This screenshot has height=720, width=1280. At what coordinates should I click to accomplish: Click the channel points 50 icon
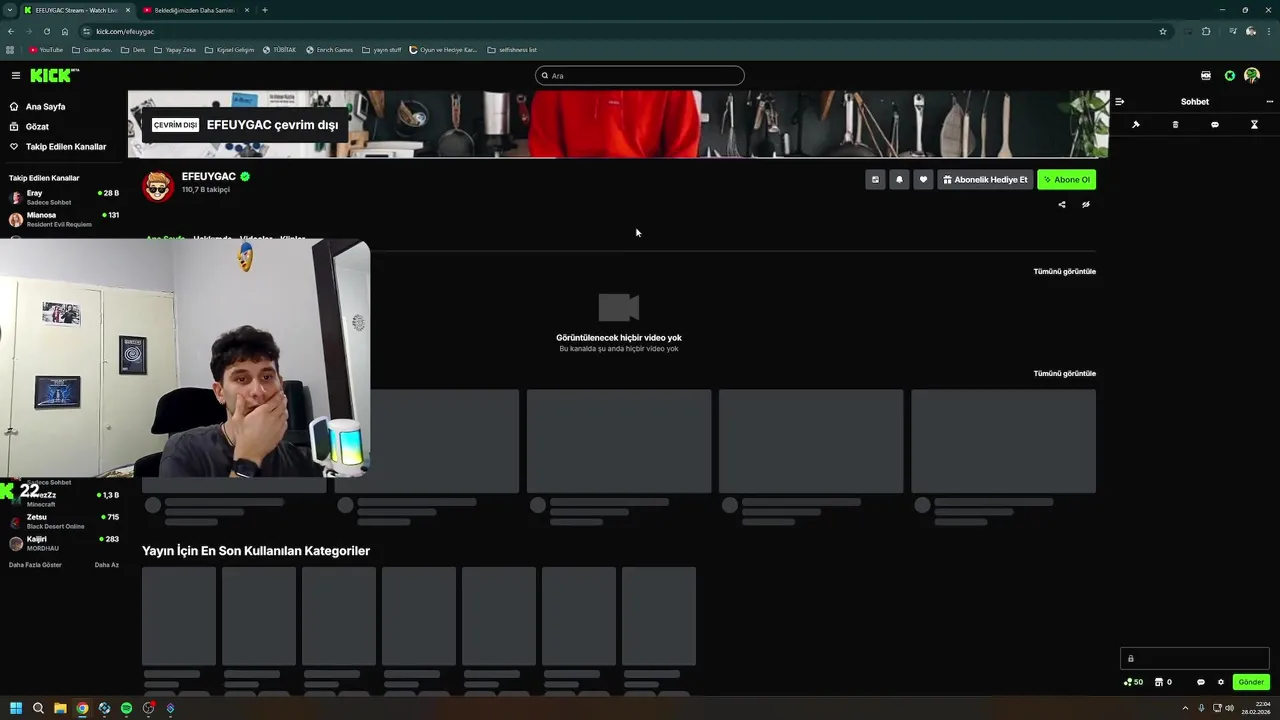pos(1134,682)
